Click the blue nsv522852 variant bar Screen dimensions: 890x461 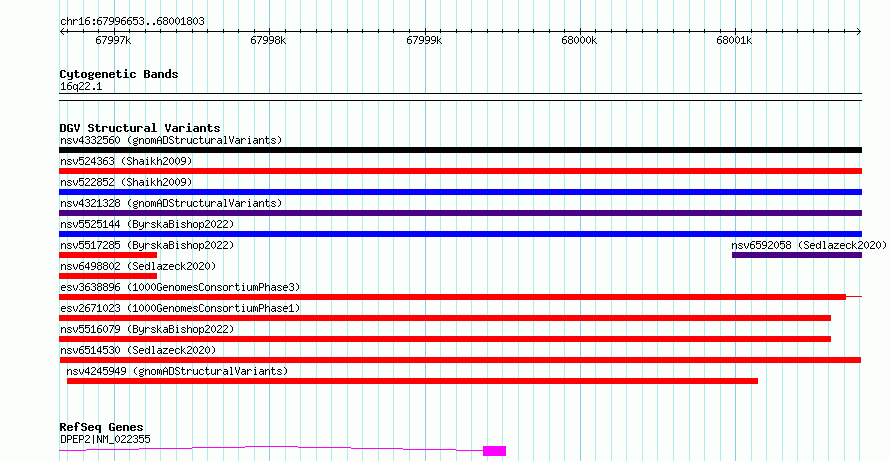click(460, 192)
